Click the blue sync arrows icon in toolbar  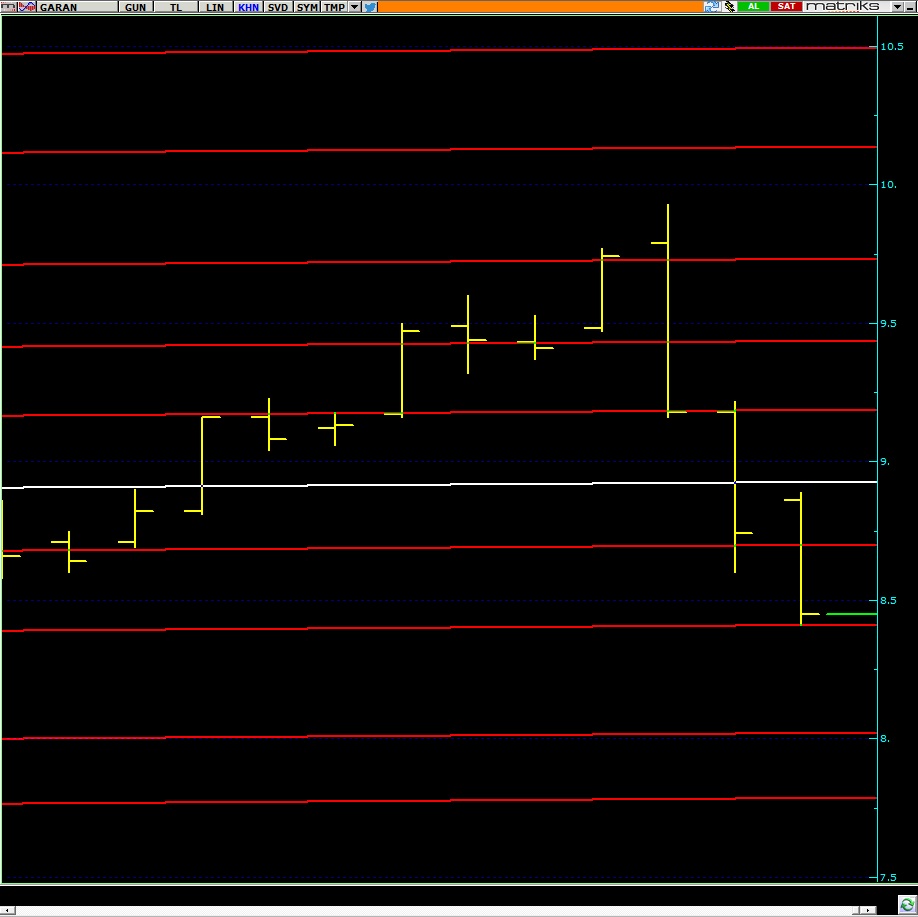pos(711,6)
